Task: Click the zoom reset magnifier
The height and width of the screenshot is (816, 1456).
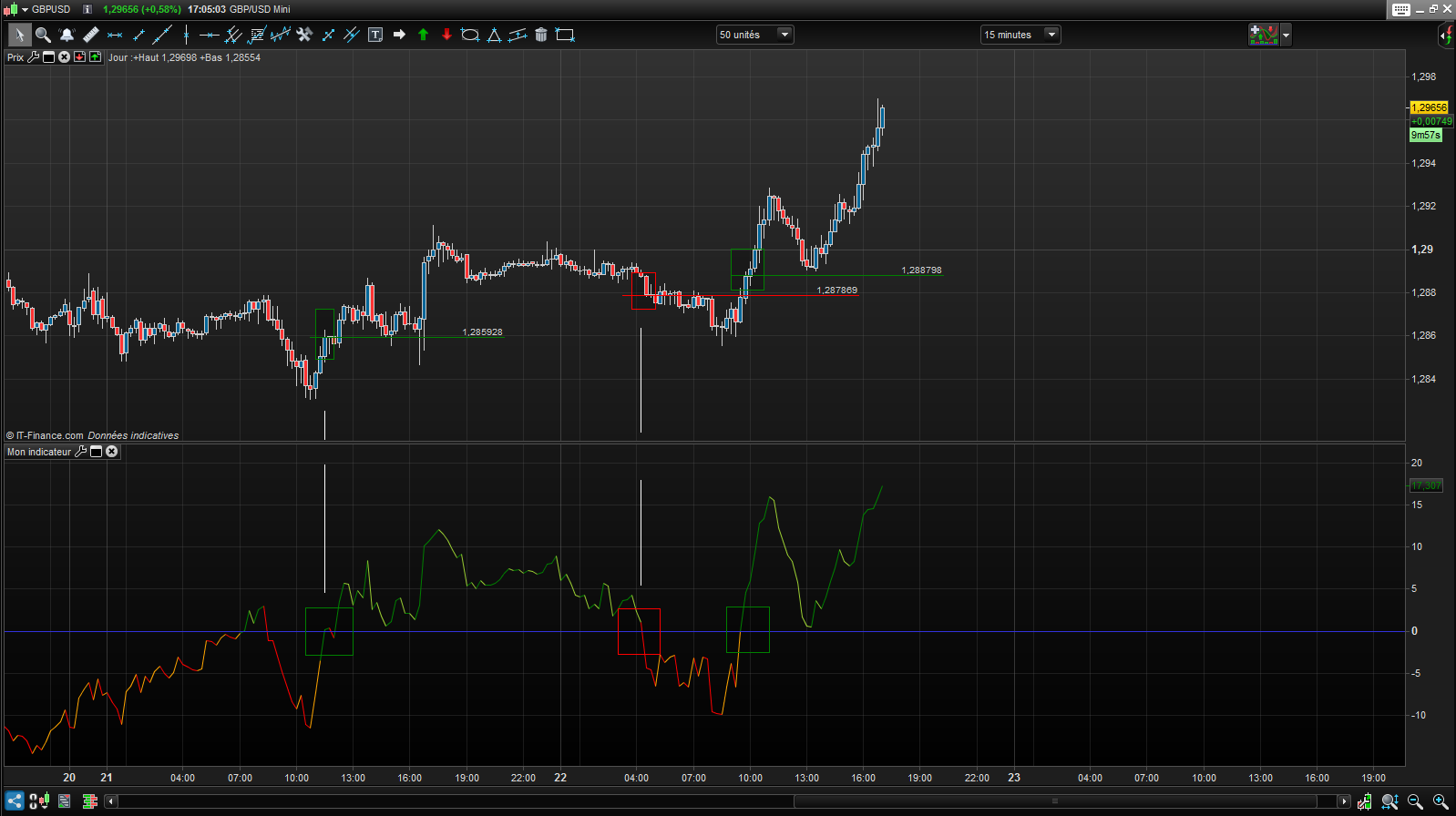Action: [1389, 801]
